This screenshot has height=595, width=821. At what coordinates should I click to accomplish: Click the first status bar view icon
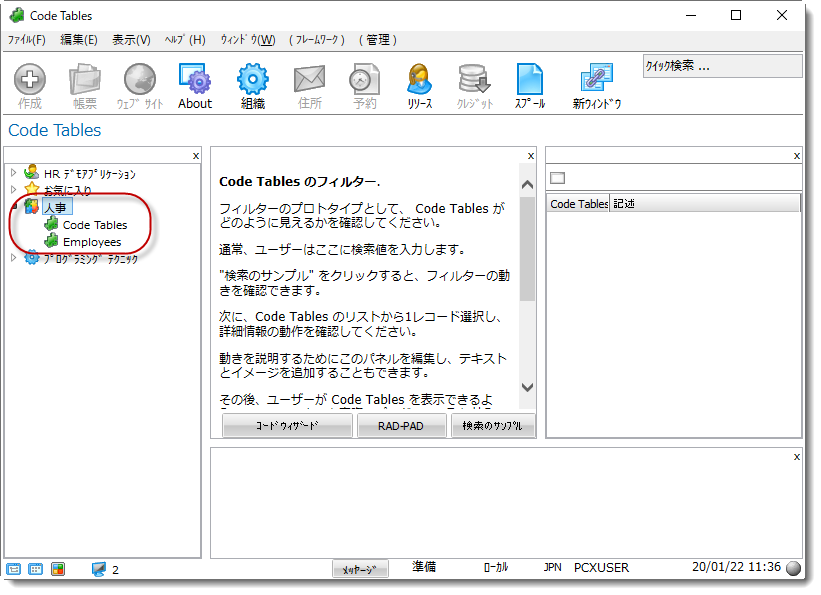tap(14, 569)
